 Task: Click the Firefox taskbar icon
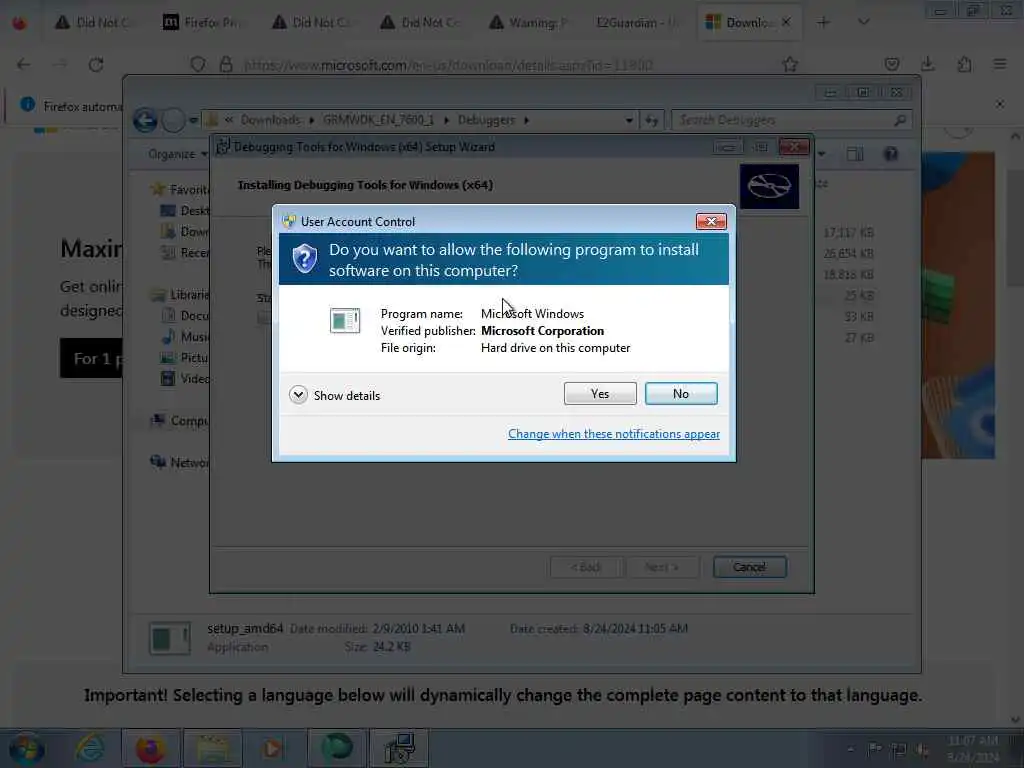click(x=150, y=748)
